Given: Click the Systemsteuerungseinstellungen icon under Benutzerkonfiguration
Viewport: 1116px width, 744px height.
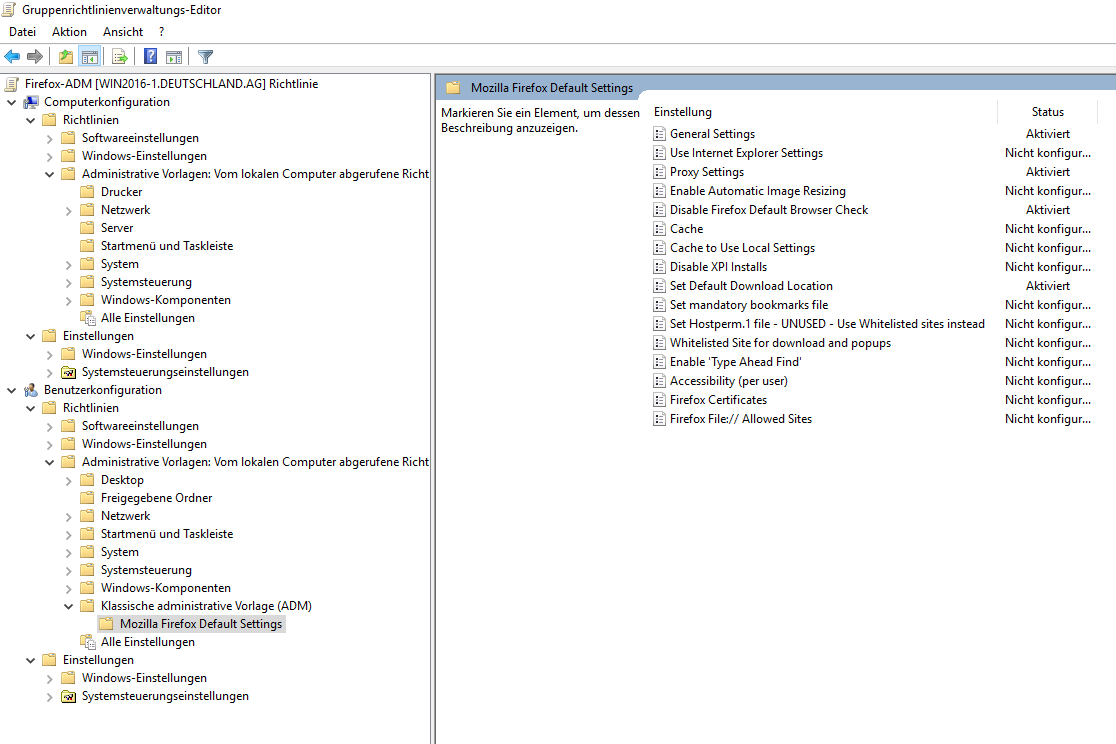Looking at the screenshot, I should coord(68,696).
